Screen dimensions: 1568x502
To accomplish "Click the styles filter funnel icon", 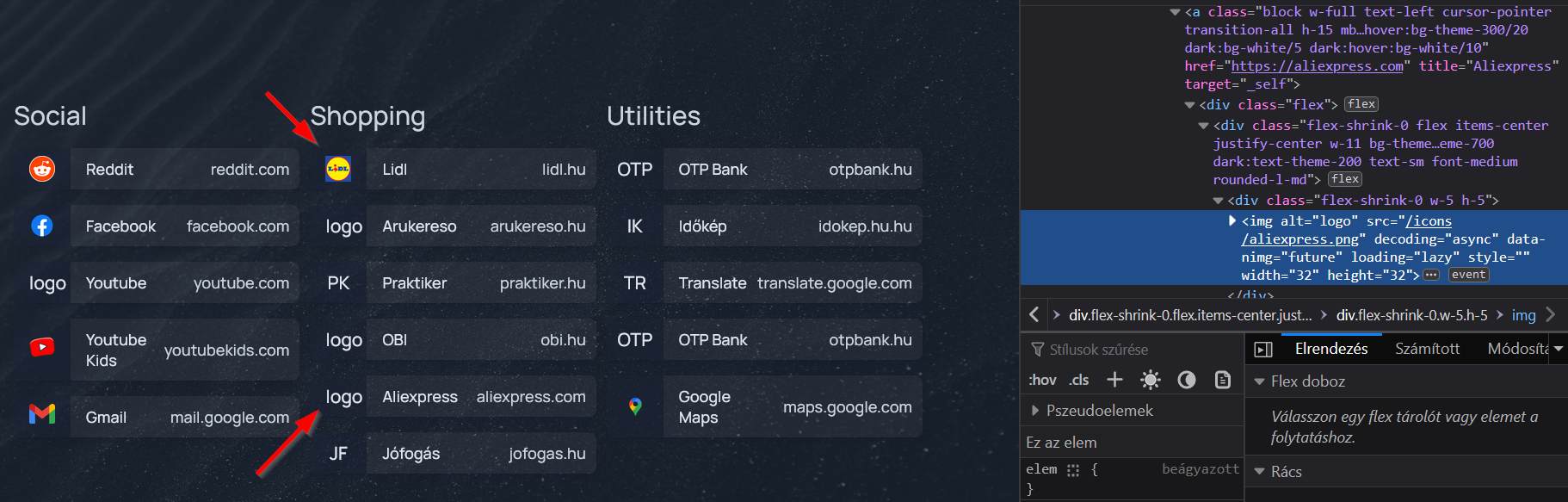I will (1036, 349).
